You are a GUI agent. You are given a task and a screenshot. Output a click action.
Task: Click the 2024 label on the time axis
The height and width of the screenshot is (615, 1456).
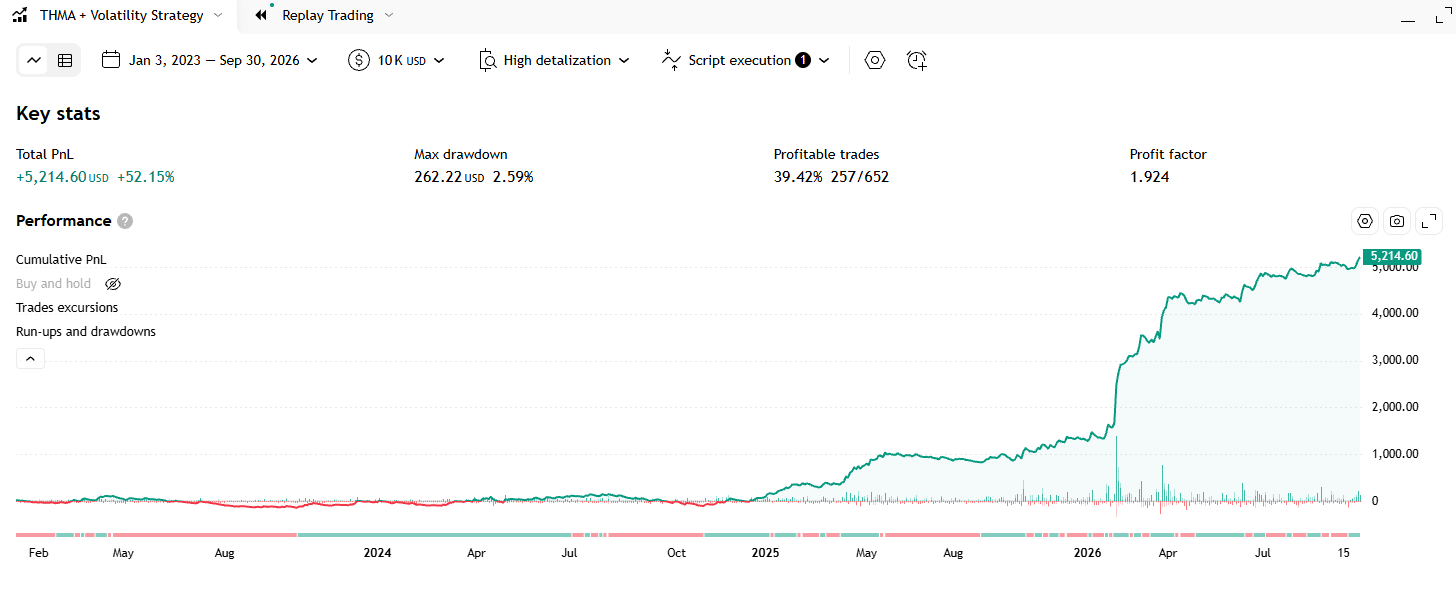[x=377, y=552]
